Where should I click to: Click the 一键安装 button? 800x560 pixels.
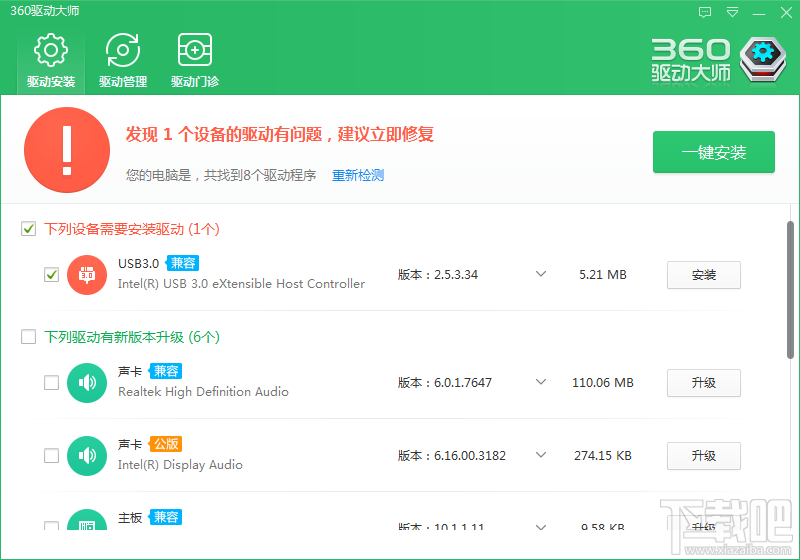714,152
